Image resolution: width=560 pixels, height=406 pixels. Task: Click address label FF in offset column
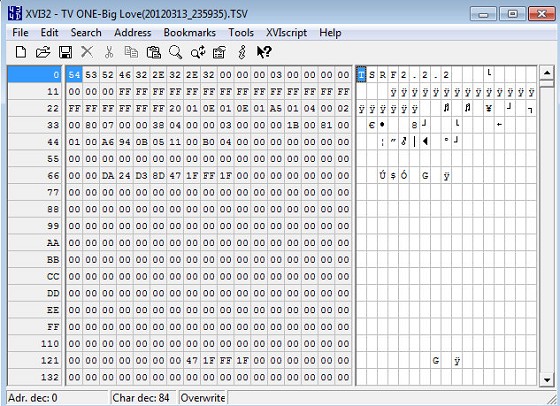(x=35, y=327)
